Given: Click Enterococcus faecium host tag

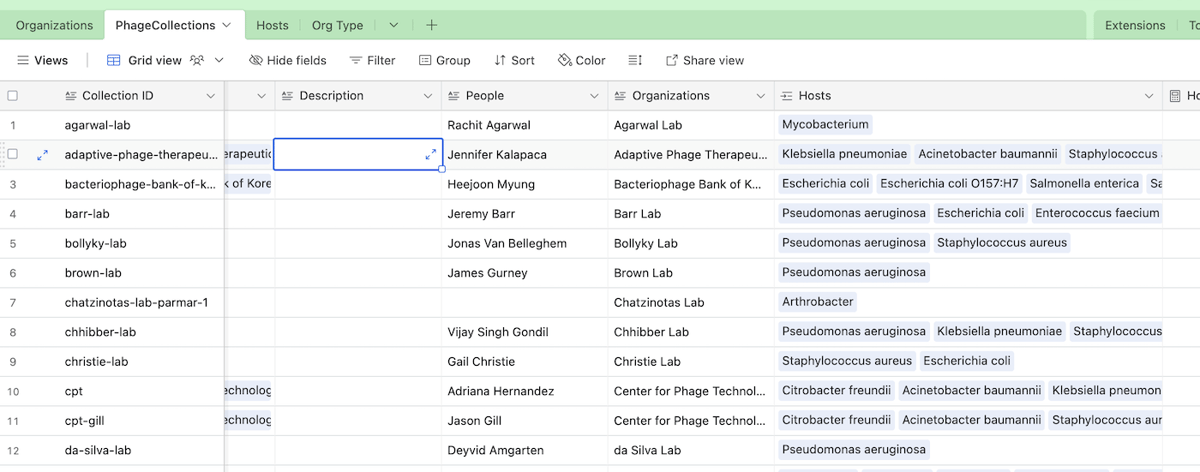Looking at the screenshot, I should pyautogui.click(x=1097, y=213).
